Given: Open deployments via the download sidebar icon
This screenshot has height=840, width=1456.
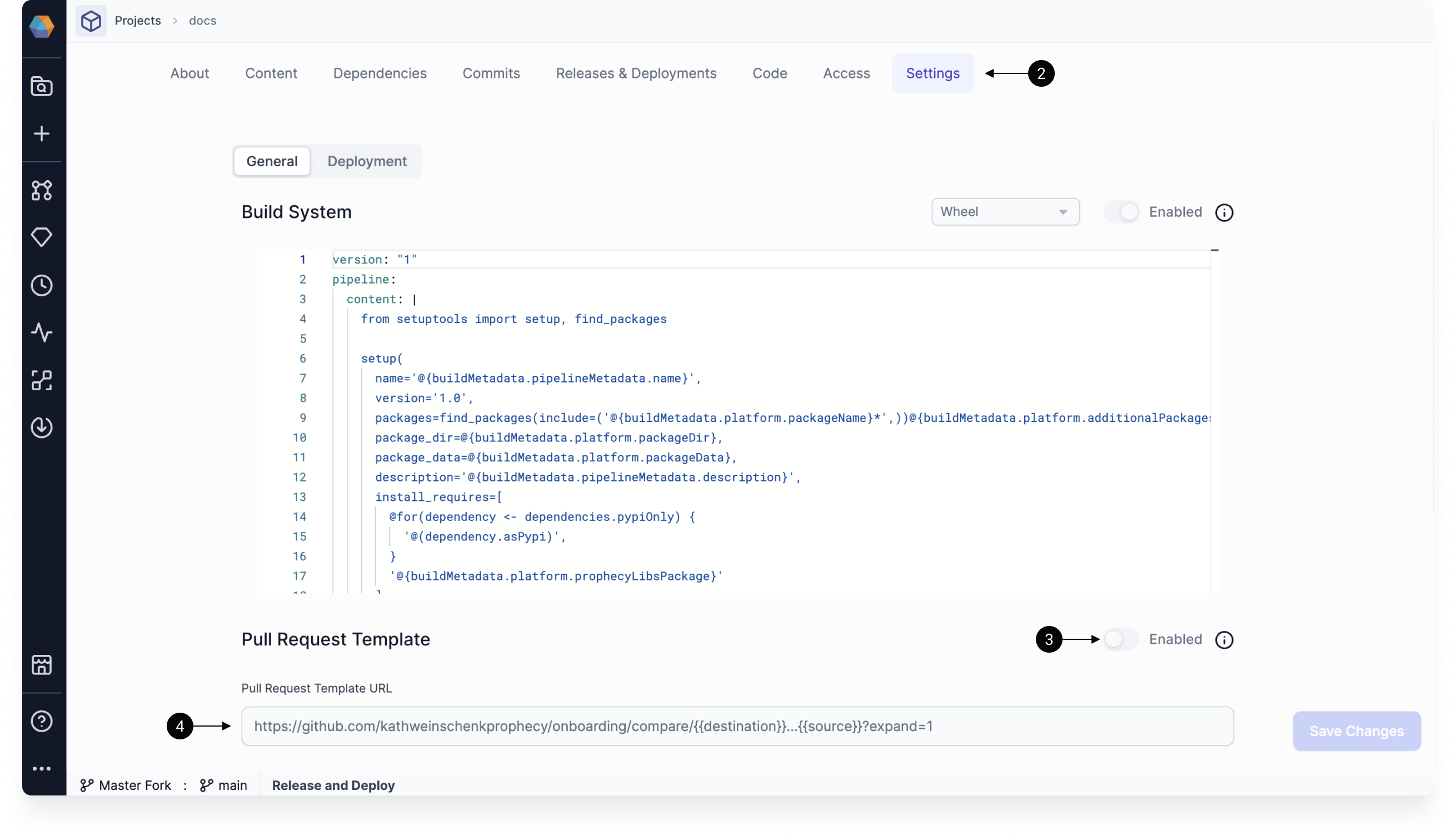Looking at the screenshot, I should [x=42, y=428].
